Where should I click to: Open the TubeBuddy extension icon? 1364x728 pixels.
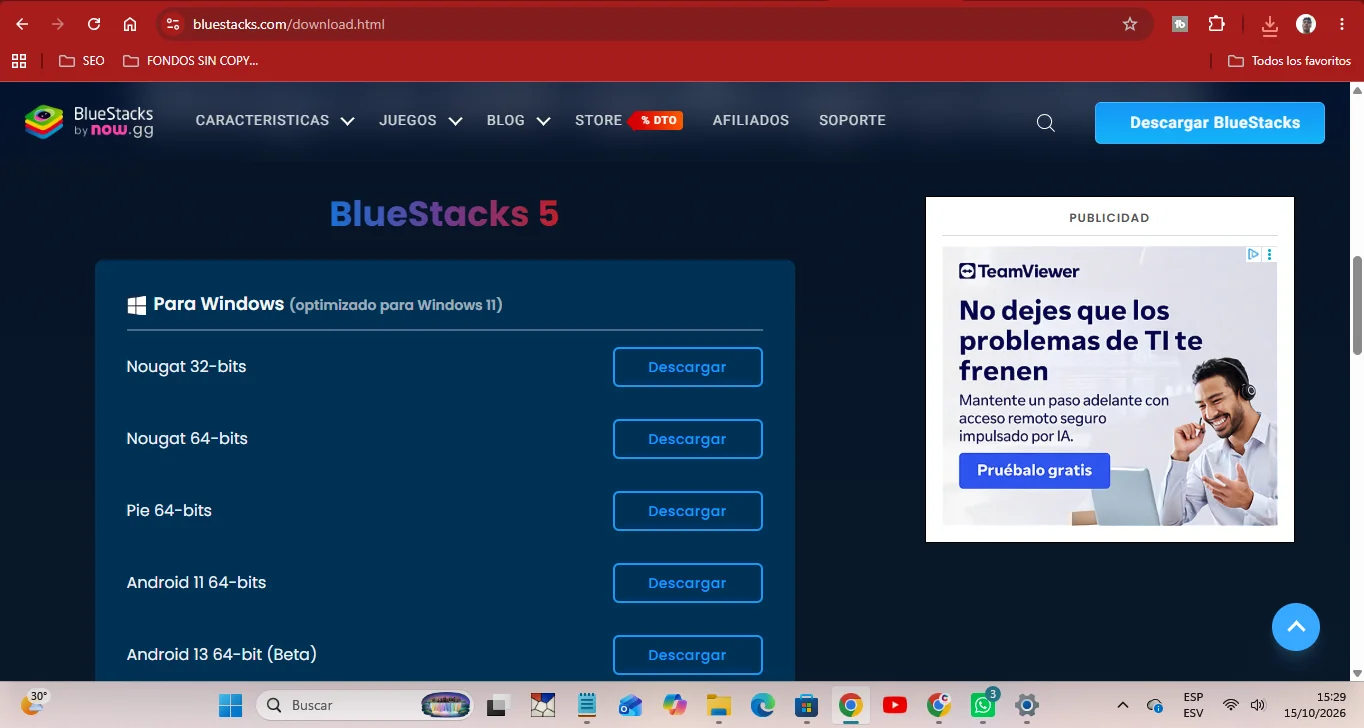(1180, 24)
